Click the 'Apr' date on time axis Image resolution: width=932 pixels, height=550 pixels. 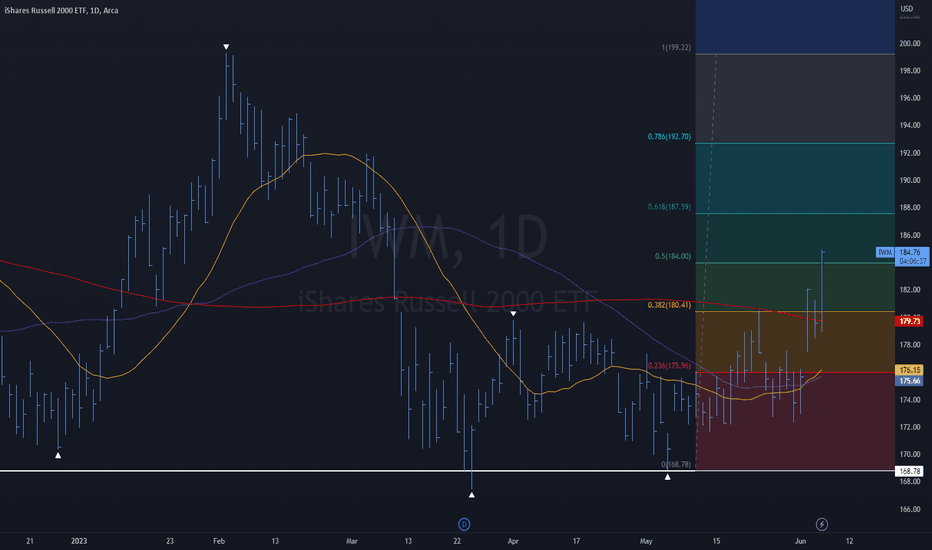pos(513,541)
